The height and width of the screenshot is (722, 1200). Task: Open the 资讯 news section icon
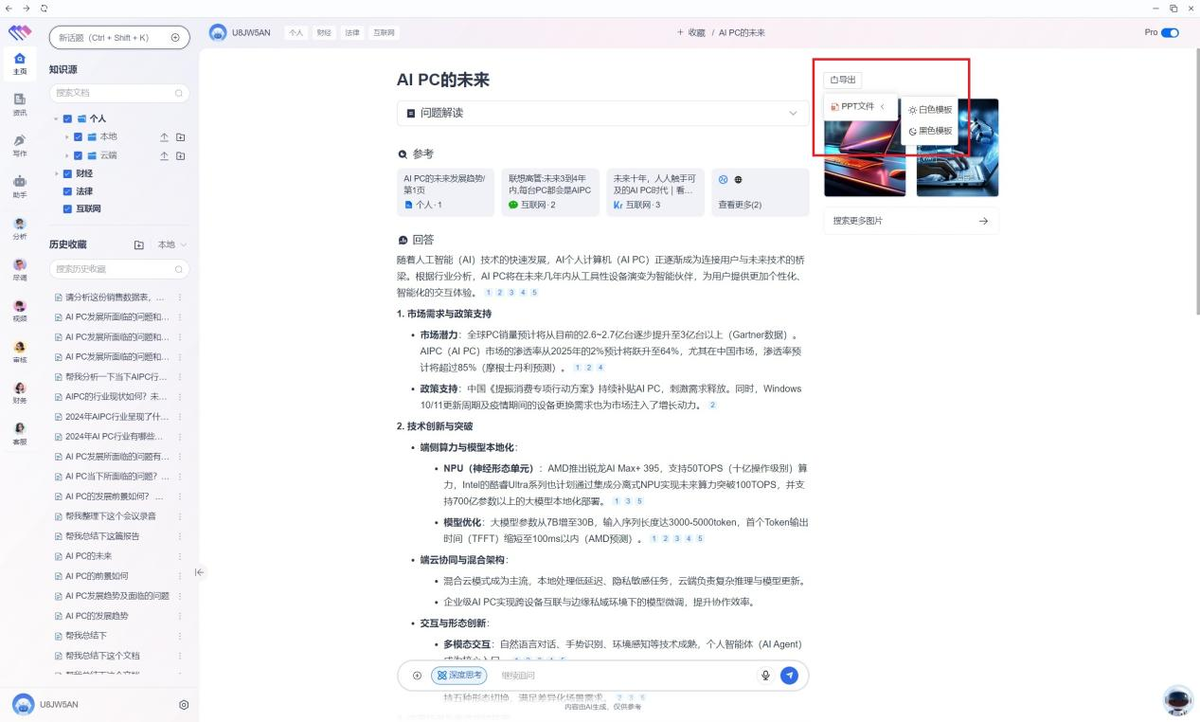19,104
